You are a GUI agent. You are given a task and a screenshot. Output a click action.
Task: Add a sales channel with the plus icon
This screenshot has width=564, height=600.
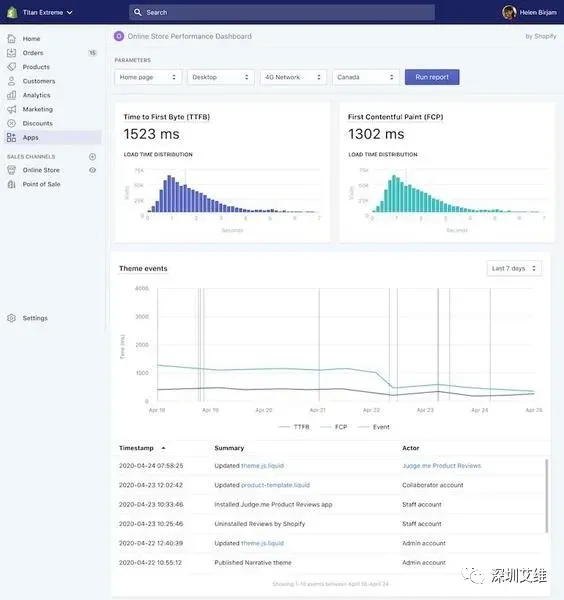point(92,157)
